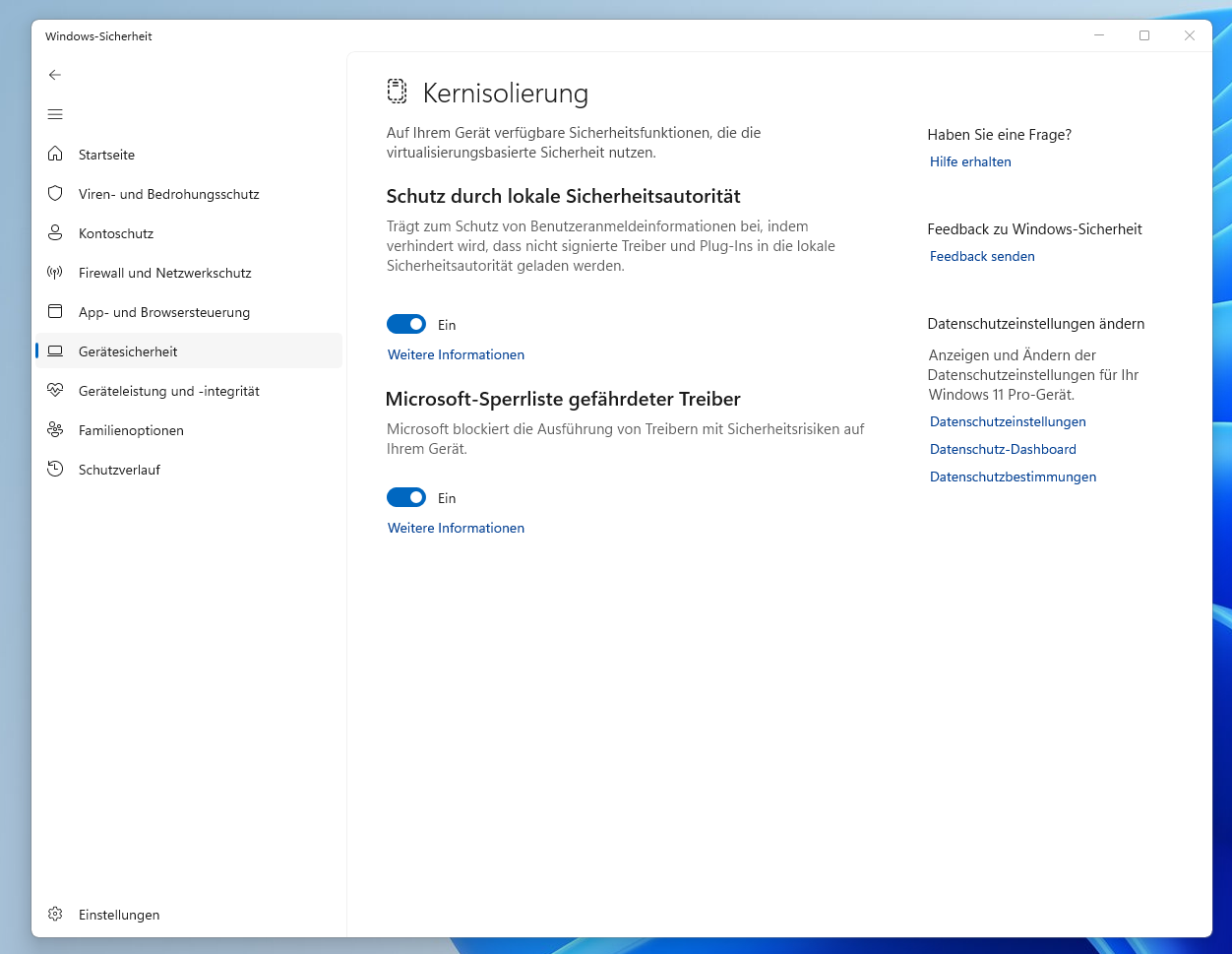Click the back arrow icon
1232x954 pixels.
(55, 75)
